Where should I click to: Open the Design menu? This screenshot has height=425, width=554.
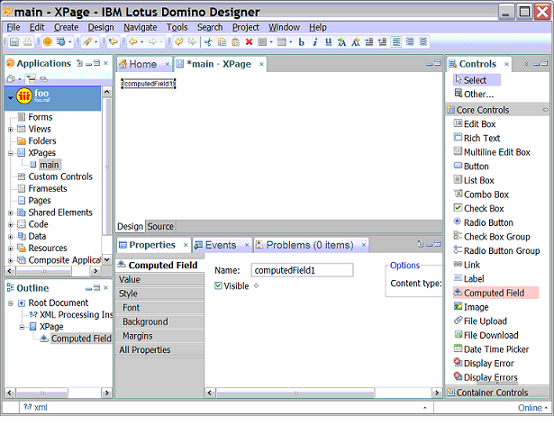pos(101,27)
